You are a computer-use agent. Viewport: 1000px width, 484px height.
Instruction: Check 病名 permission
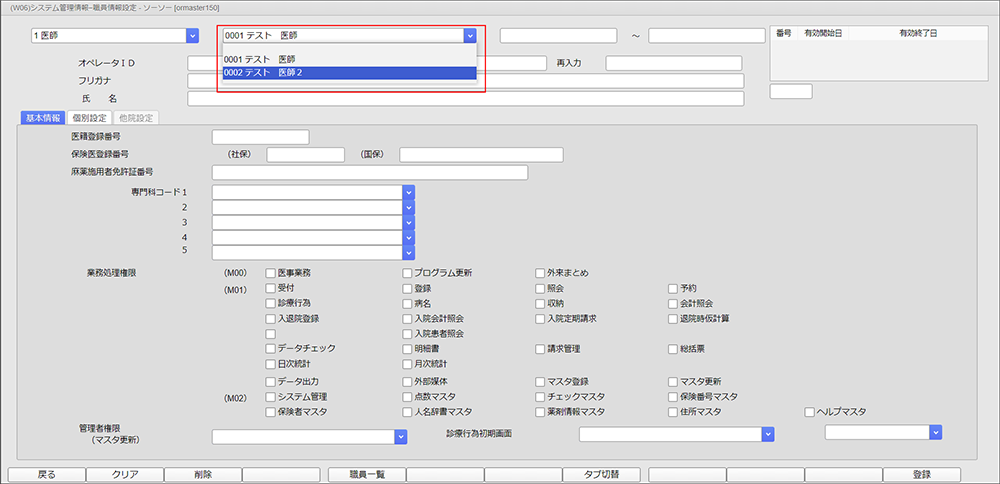tap(408, 303)
